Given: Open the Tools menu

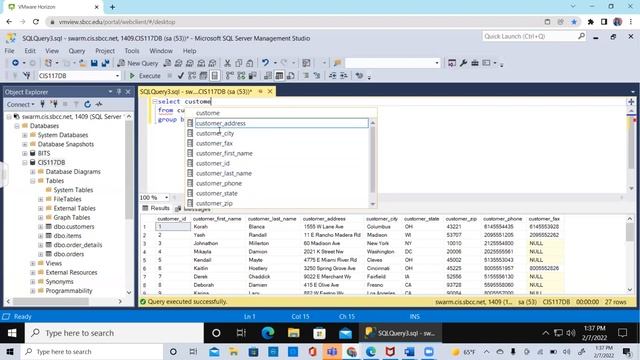Looking at the screenshot, I should point(132,51).
